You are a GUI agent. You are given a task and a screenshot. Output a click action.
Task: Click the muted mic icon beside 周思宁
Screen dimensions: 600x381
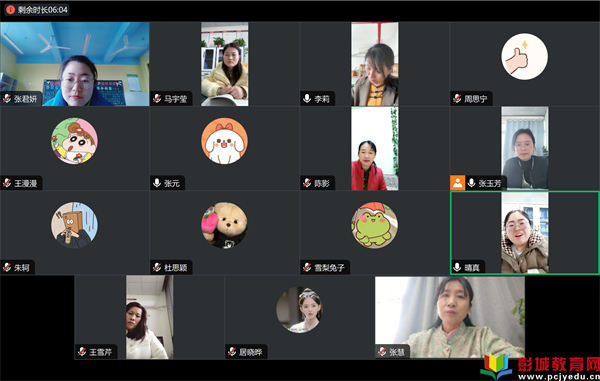click(457, 99)
